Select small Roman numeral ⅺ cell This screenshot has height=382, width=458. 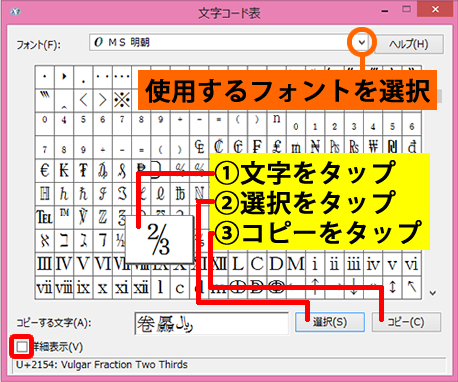tap(122, 287)
